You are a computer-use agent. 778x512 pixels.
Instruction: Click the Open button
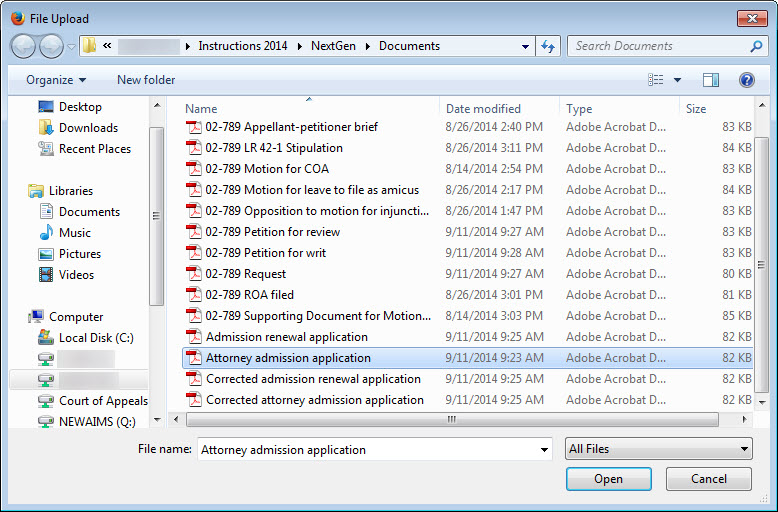click(608, 479)
